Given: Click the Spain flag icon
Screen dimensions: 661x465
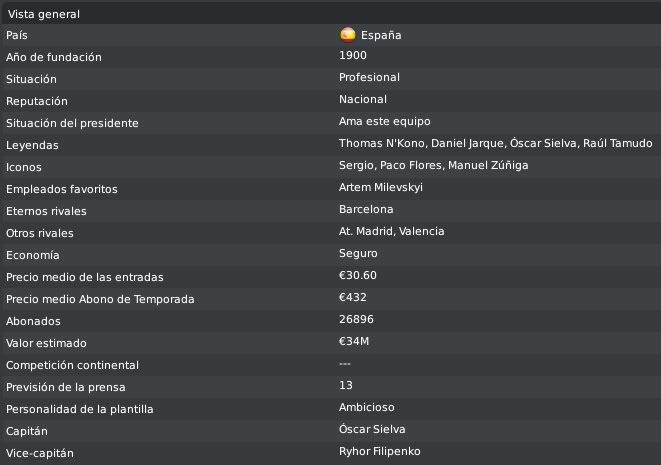Looking at the screenshot, I should pos(348,35).
